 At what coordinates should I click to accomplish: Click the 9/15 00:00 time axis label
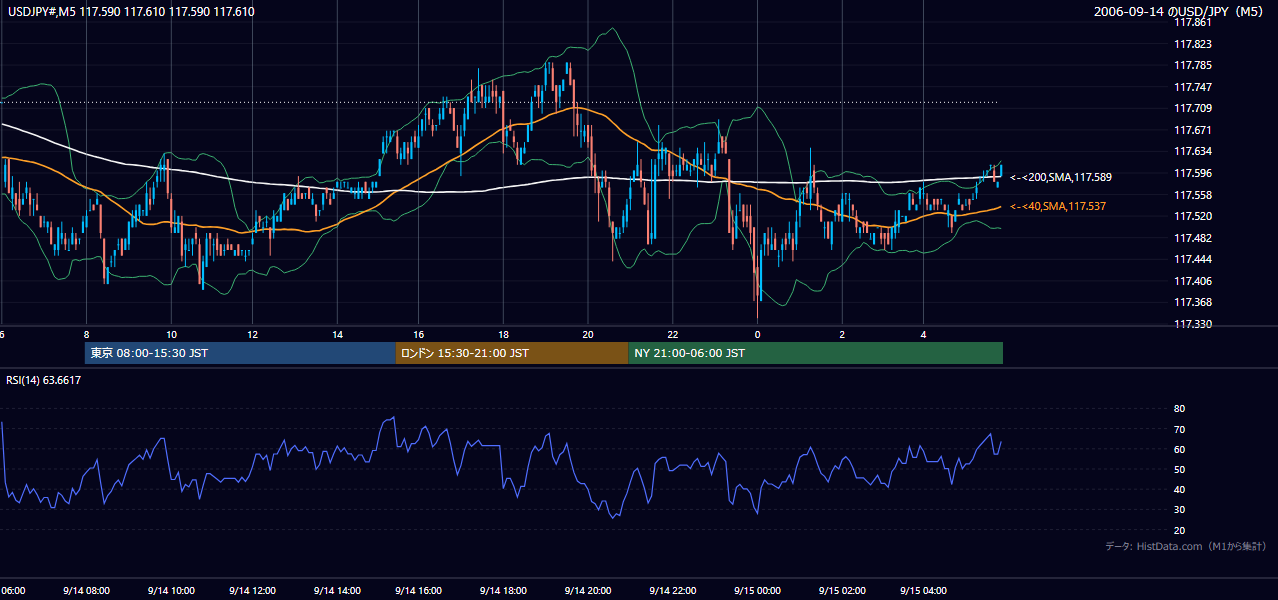tap(757, 591)
